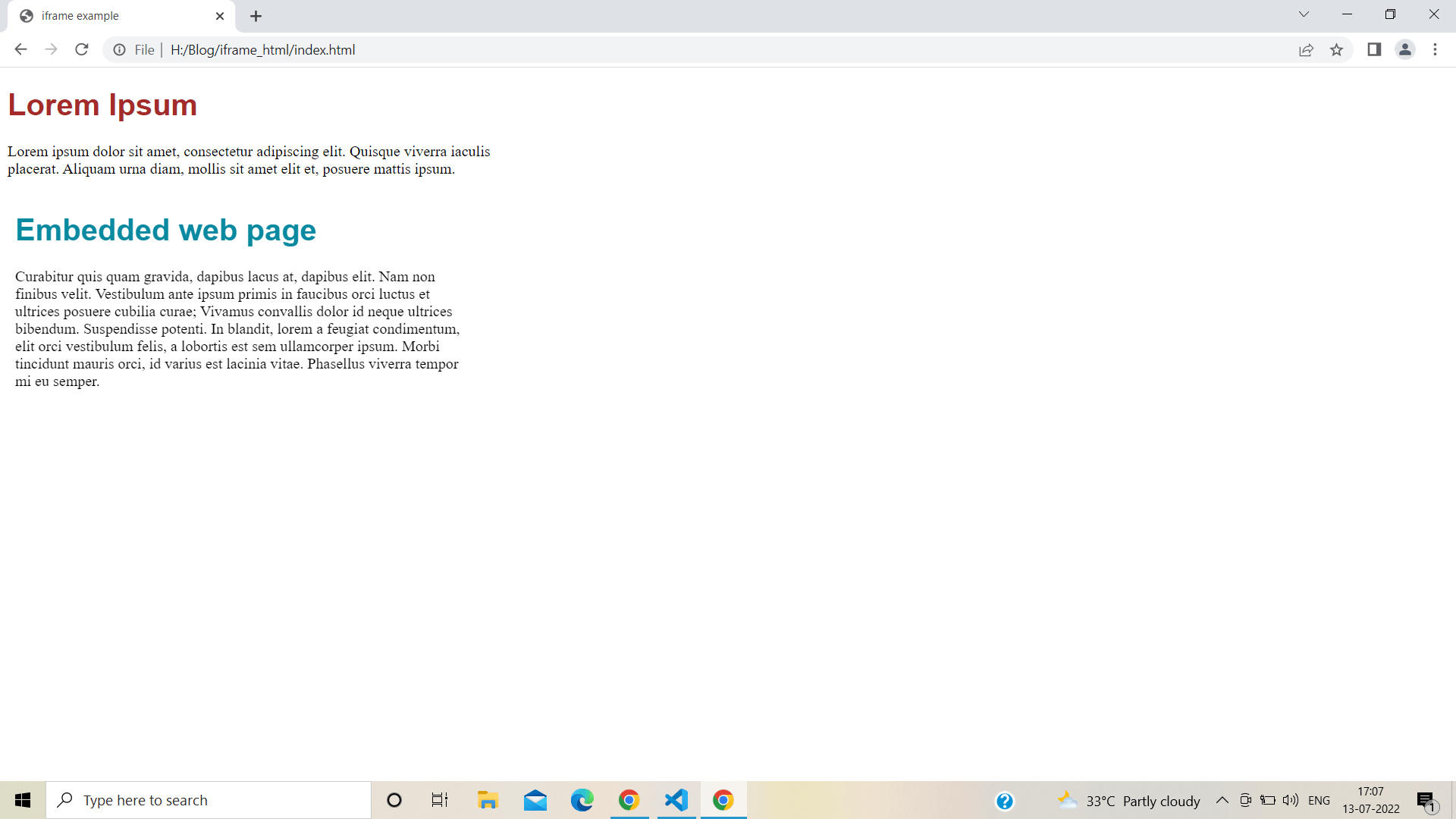Expand hidden icons in the system tray

[x=1222, y=800]
